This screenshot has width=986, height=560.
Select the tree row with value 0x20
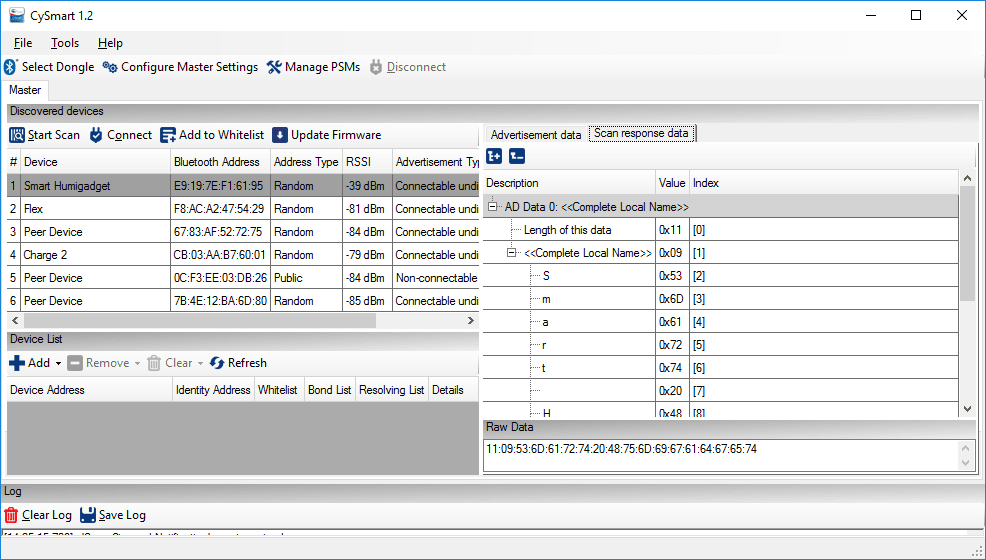721,391
